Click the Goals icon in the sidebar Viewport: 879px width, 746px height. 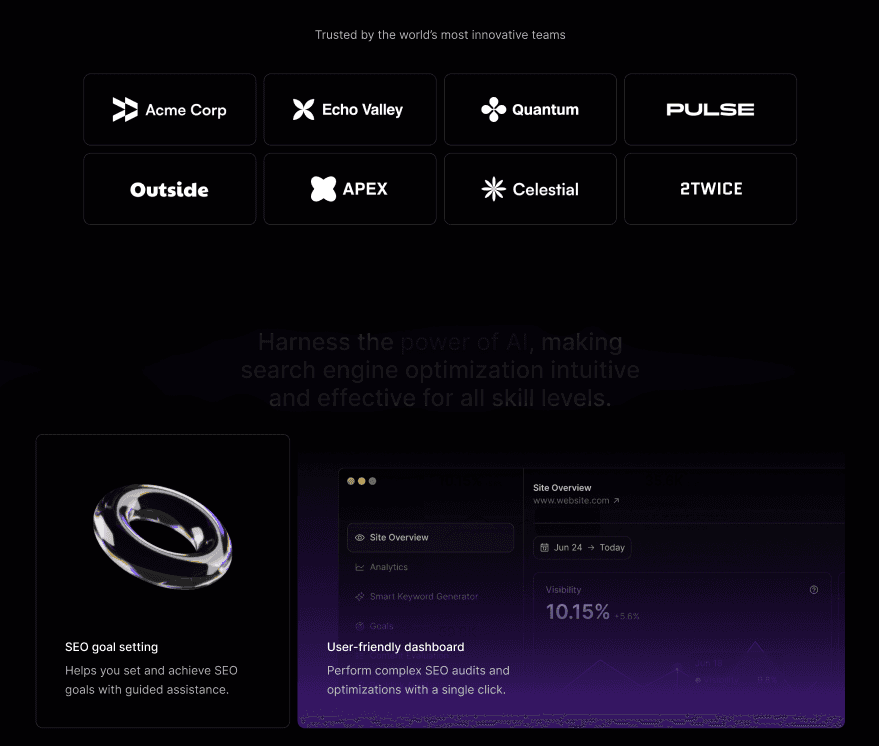tap(361, 626)
